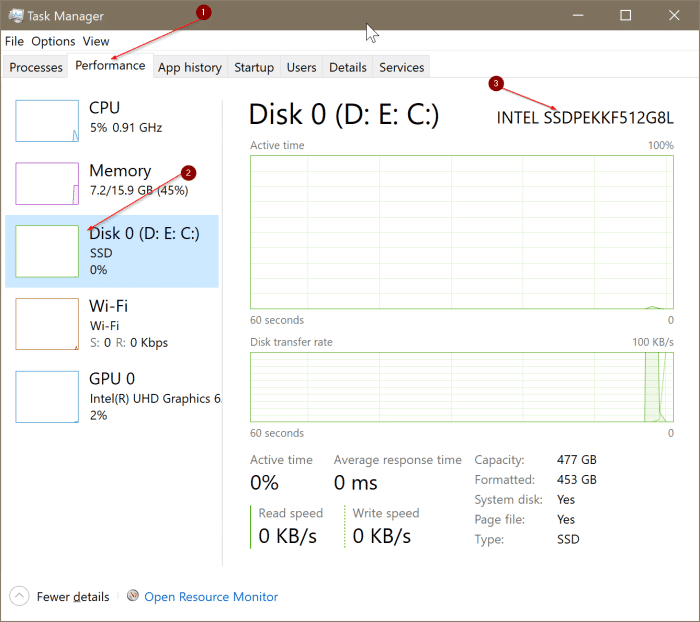Switch to the App history tab
This screenshot has width=700, height=622.
tap(190, 67)
